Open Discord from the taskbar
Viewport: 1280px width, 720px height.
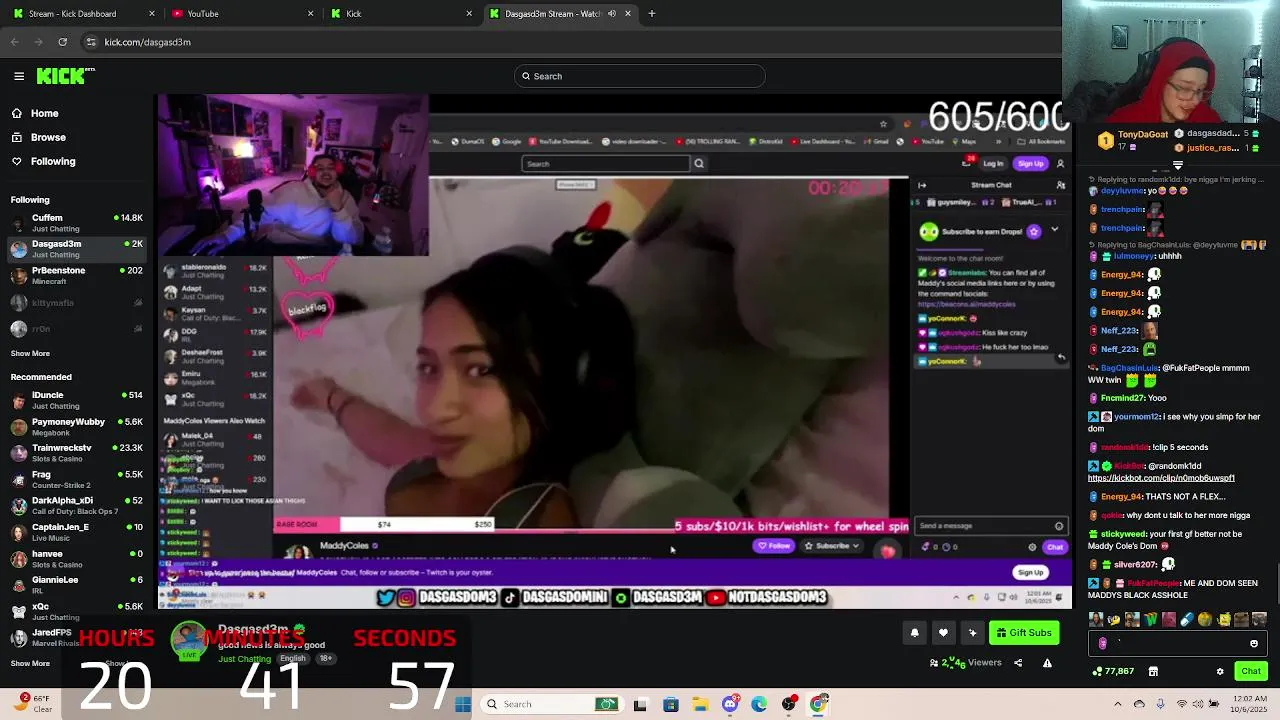click(x=730, y=704)
